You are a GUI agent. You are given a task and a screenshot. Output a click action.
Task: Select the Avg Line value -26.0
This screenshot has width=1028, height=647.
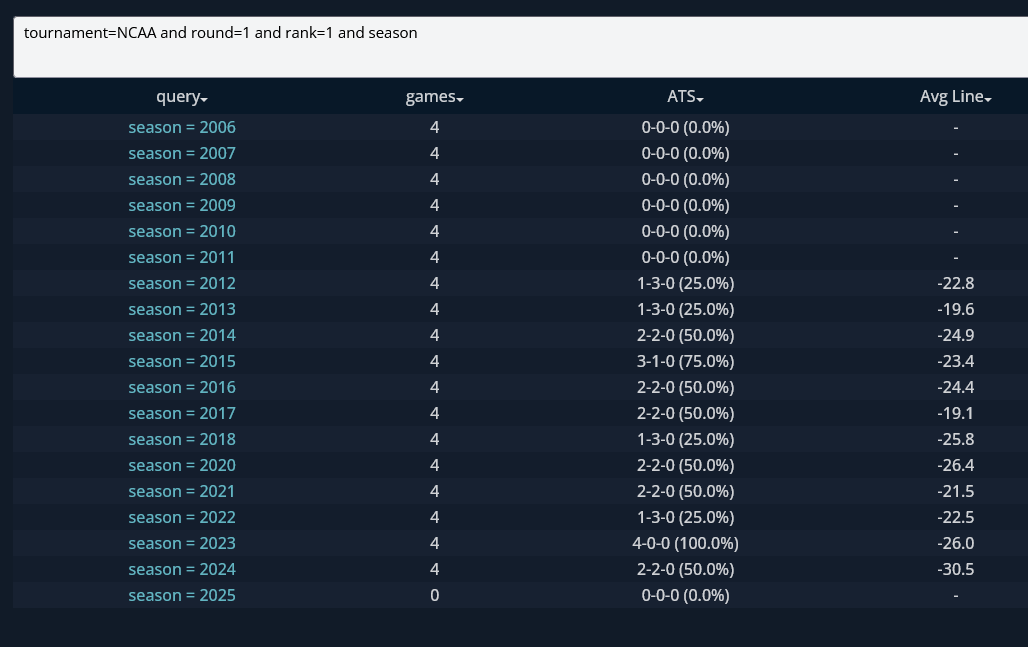pos(955,543)
